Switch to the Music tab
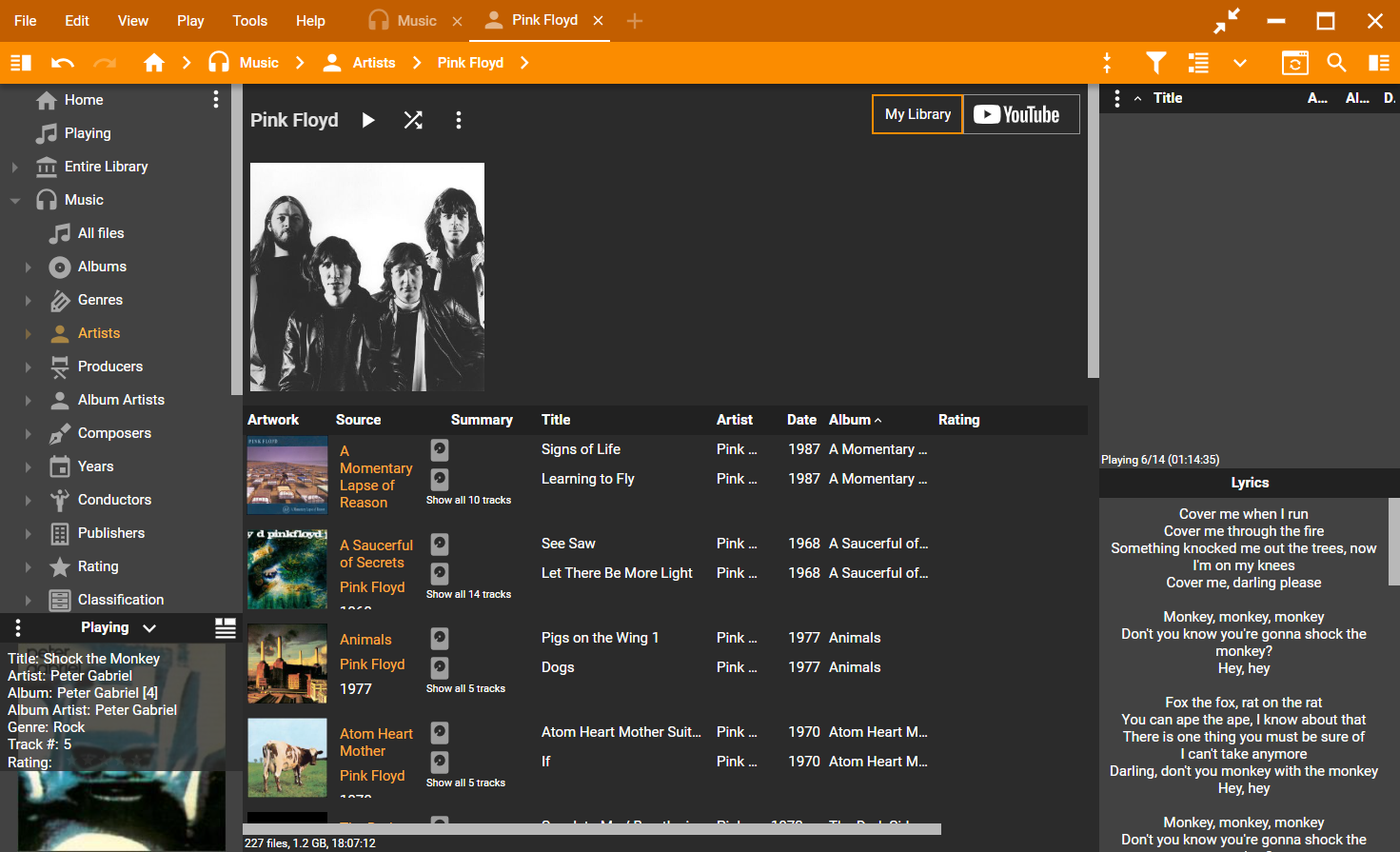 [416, 21]
